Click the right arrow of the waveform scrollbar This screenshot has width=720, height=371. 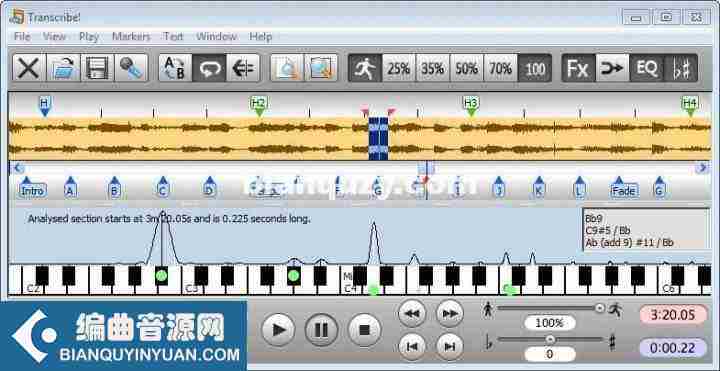coord(702,168)
